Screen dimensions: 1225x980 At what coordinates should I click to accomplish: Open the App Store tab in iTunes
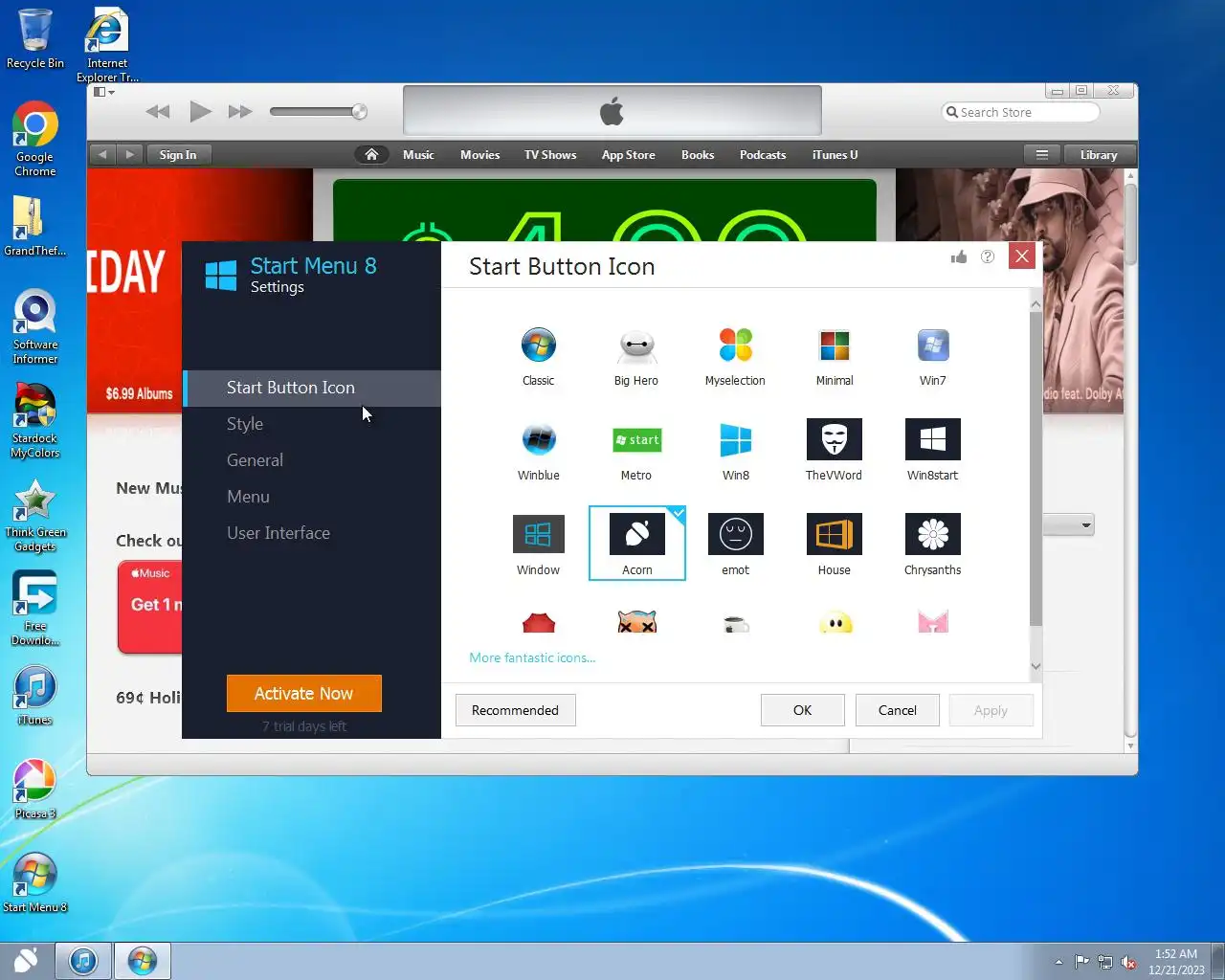tap(629, 155)
